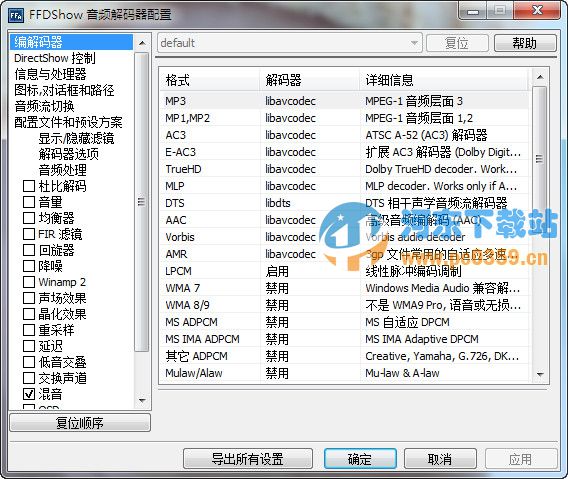Click the 取消 button
Screen dimensions: 568x479
pyautogui.click(x=440, y=459)
